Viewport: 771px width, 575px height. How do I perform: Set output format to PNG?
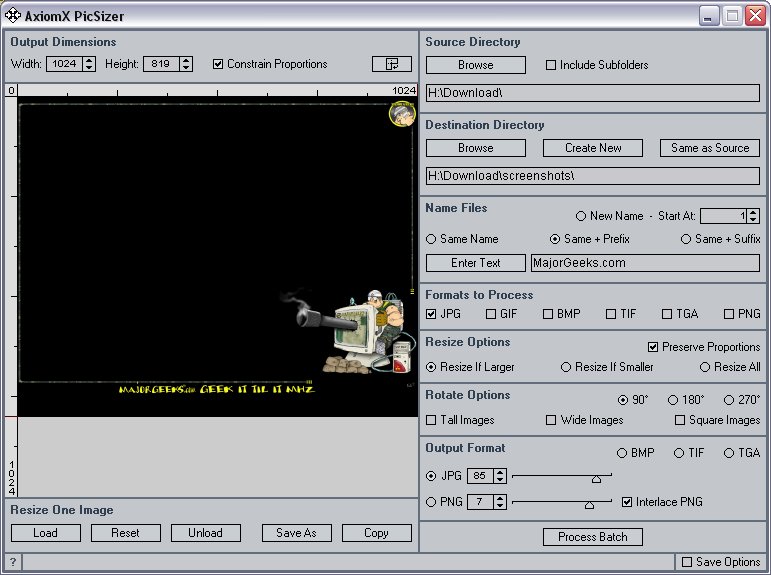[x=431, y=502]
